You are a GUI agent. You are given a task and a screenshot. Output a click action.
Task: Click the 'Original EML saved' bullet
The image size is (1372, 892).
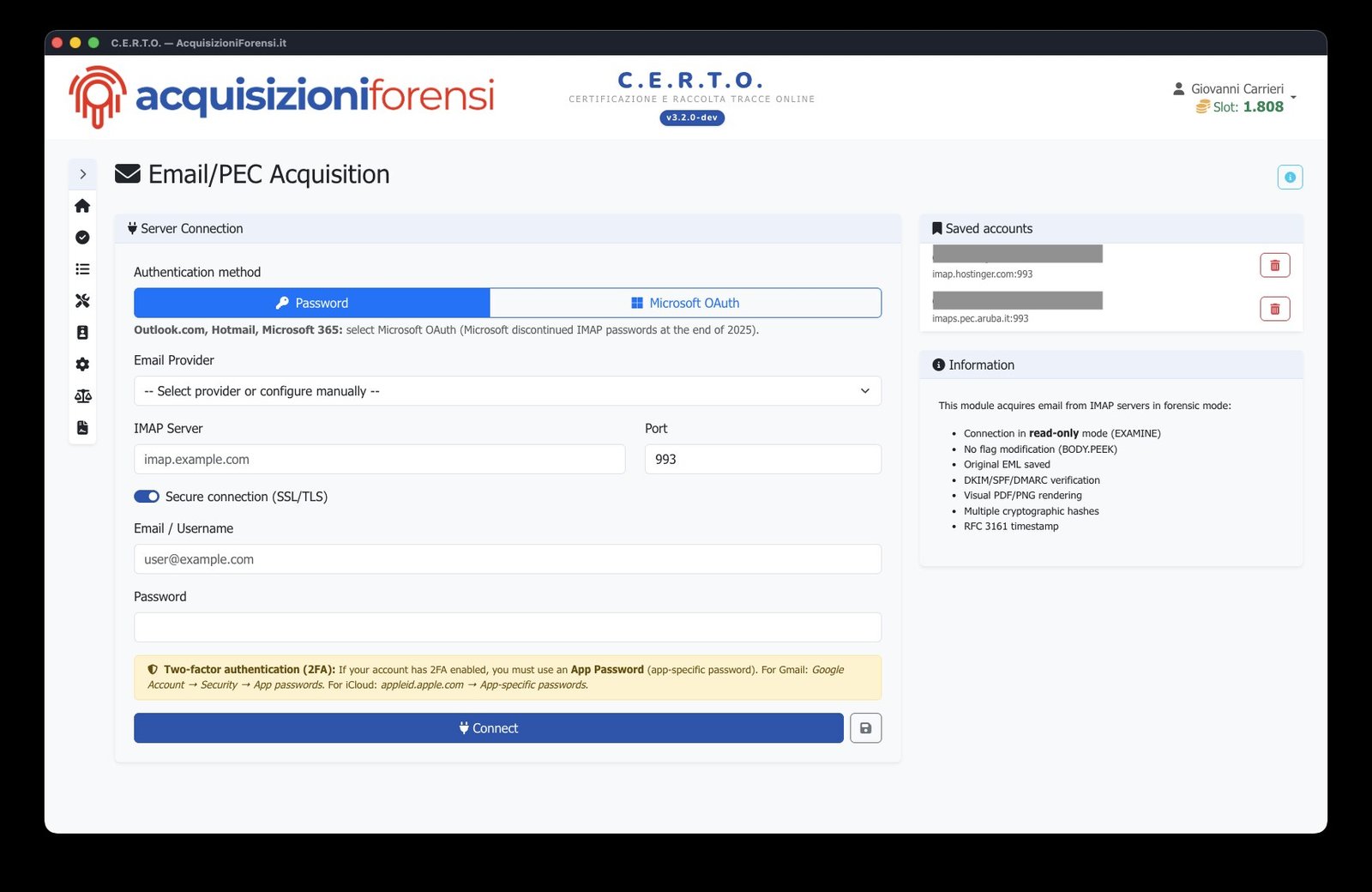pos(1007,465)
